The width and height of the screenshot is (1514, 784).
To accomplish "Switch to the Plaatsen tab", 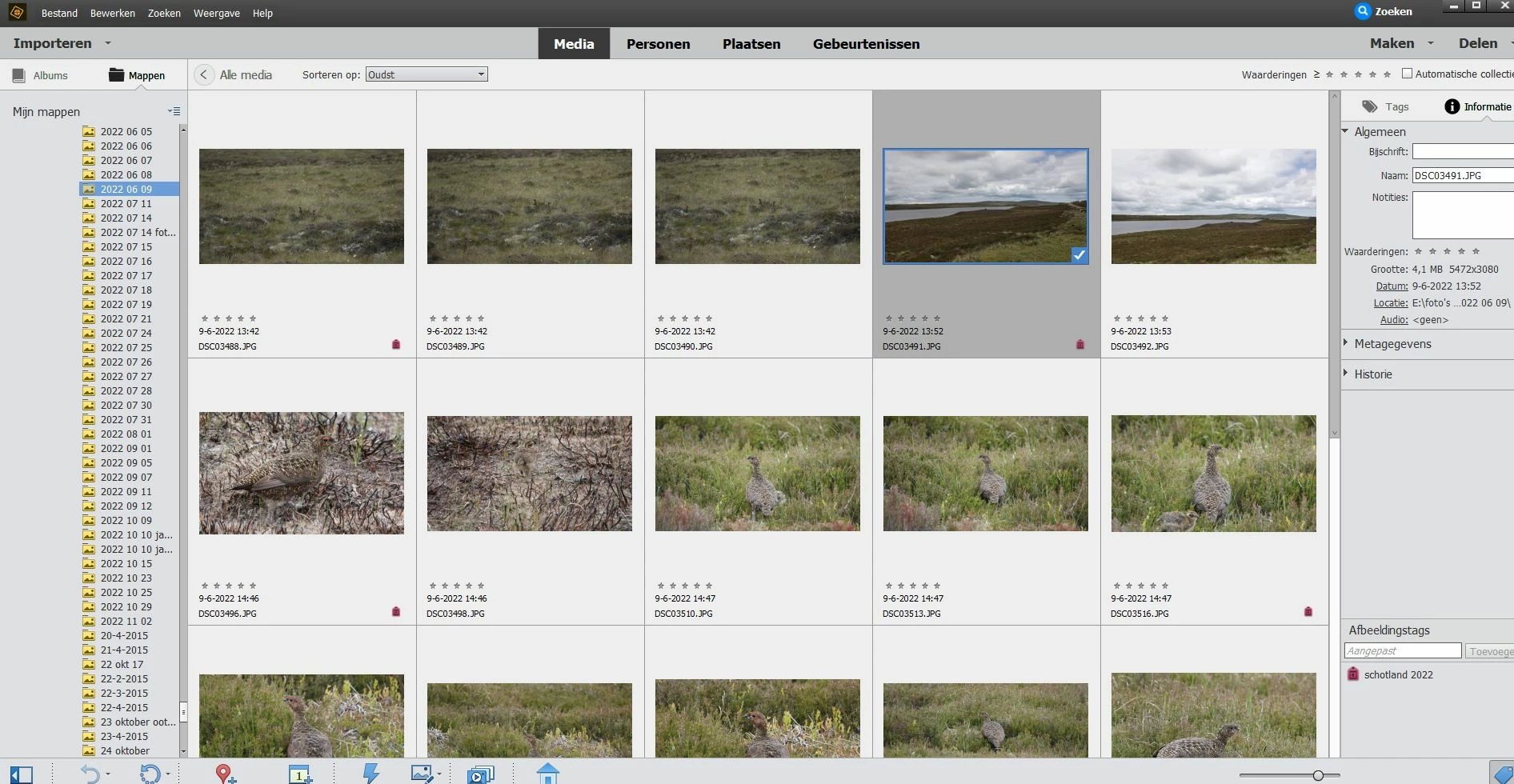I will point(751,44).
